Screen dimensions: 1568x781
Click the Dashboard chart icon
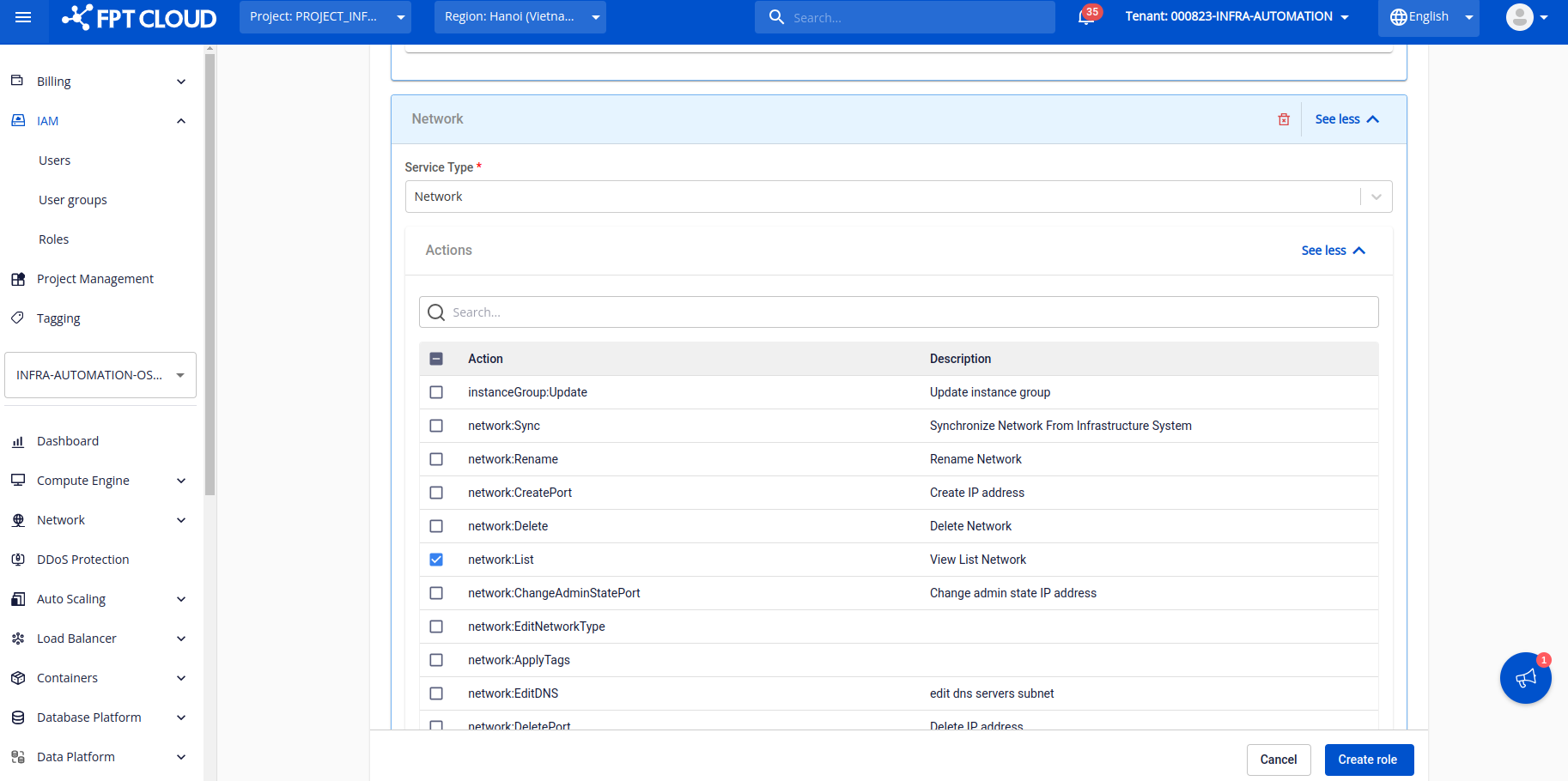tap(18, 441)
